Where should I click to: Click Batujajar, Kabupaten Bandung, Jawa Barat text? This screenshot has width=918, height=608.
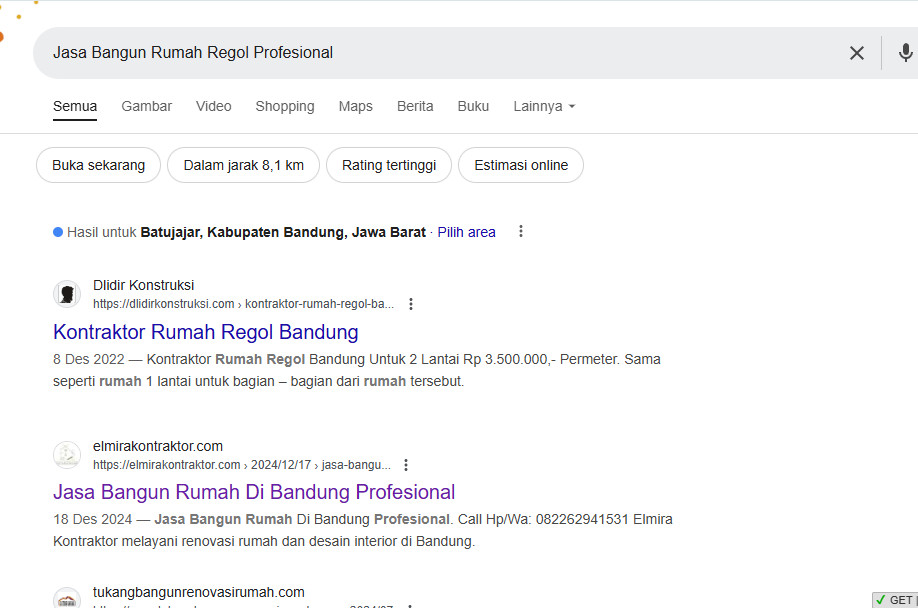pyautogui.click(x=283, y=232)
